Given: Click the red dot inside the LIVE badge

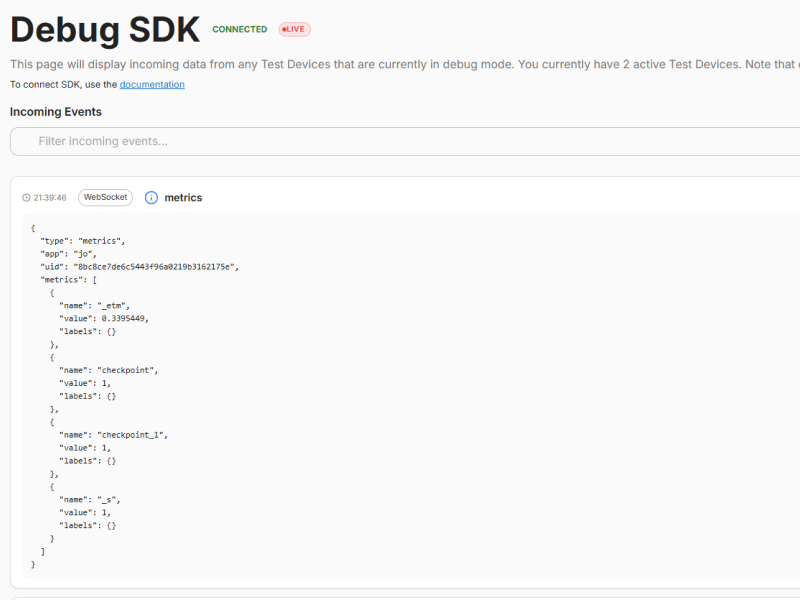Looking at the screenshot, I should (283, 29).
